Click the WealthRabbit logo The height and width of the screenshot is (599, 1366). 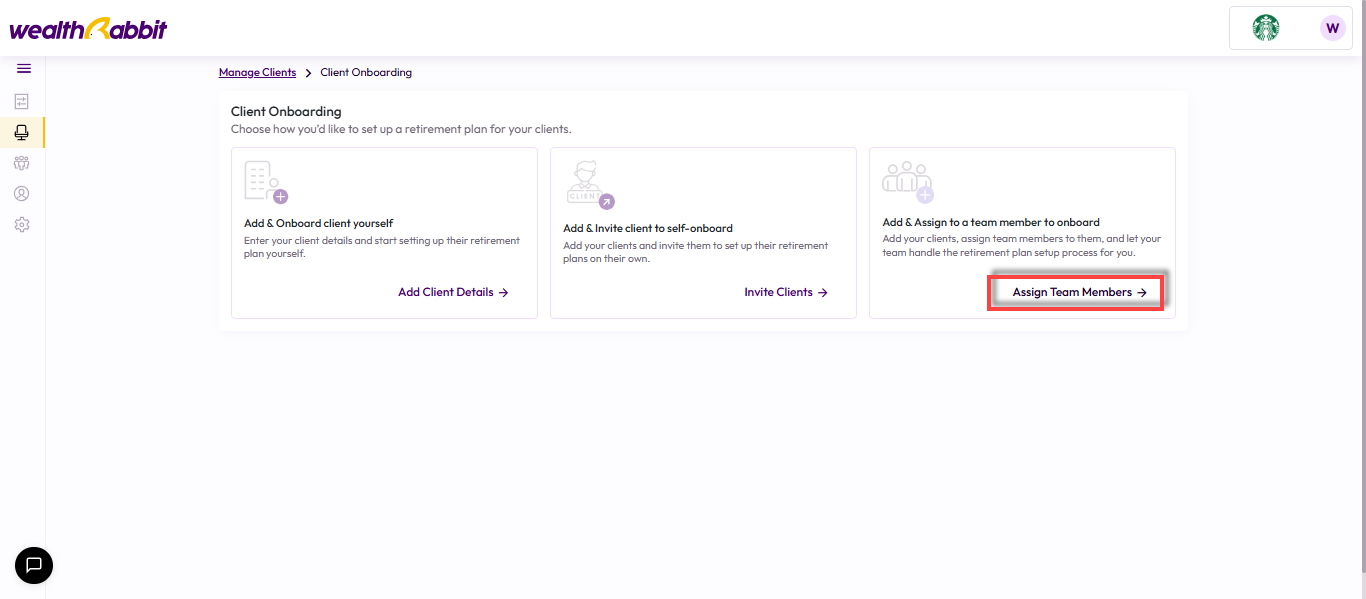(x=88, y=29)
